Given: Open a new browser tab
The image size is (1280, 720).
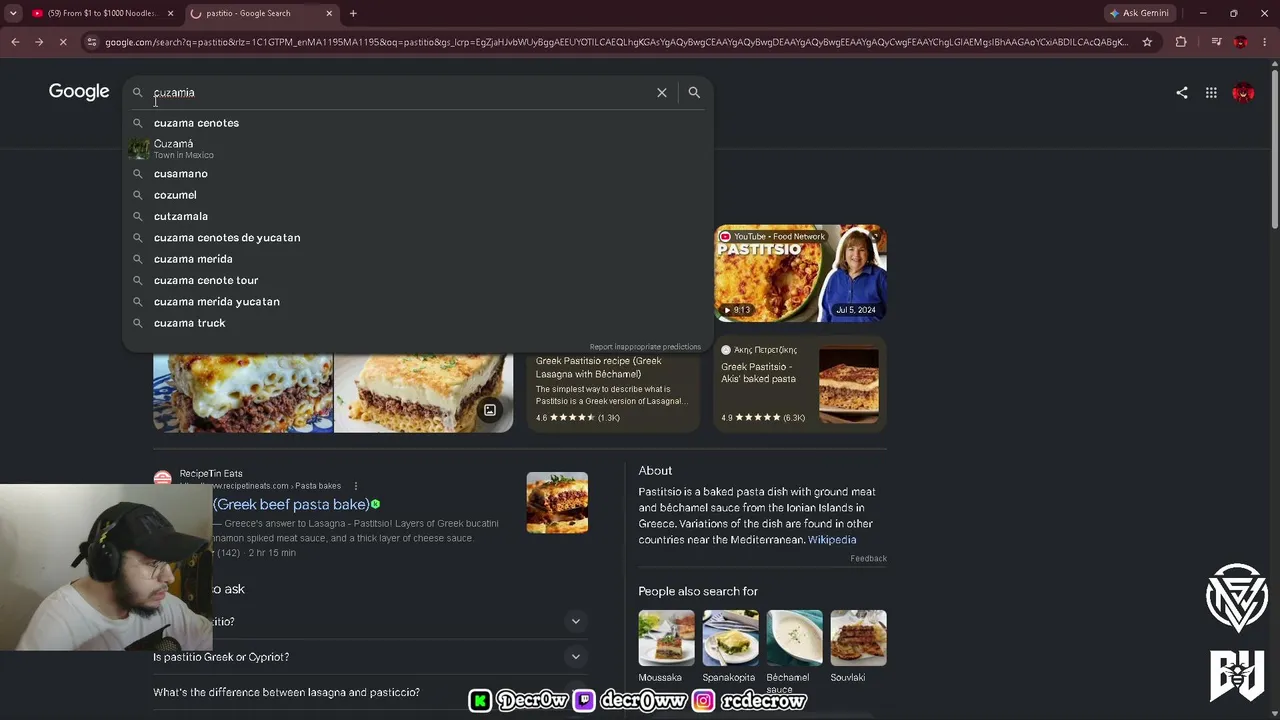Looking at the screenshot, I should tap(353, 13).
